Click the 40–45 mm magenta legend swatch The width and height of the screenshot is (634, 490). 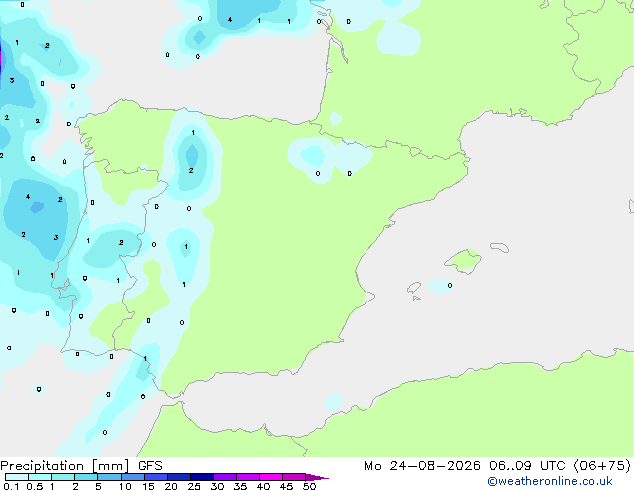click(271, 477)
